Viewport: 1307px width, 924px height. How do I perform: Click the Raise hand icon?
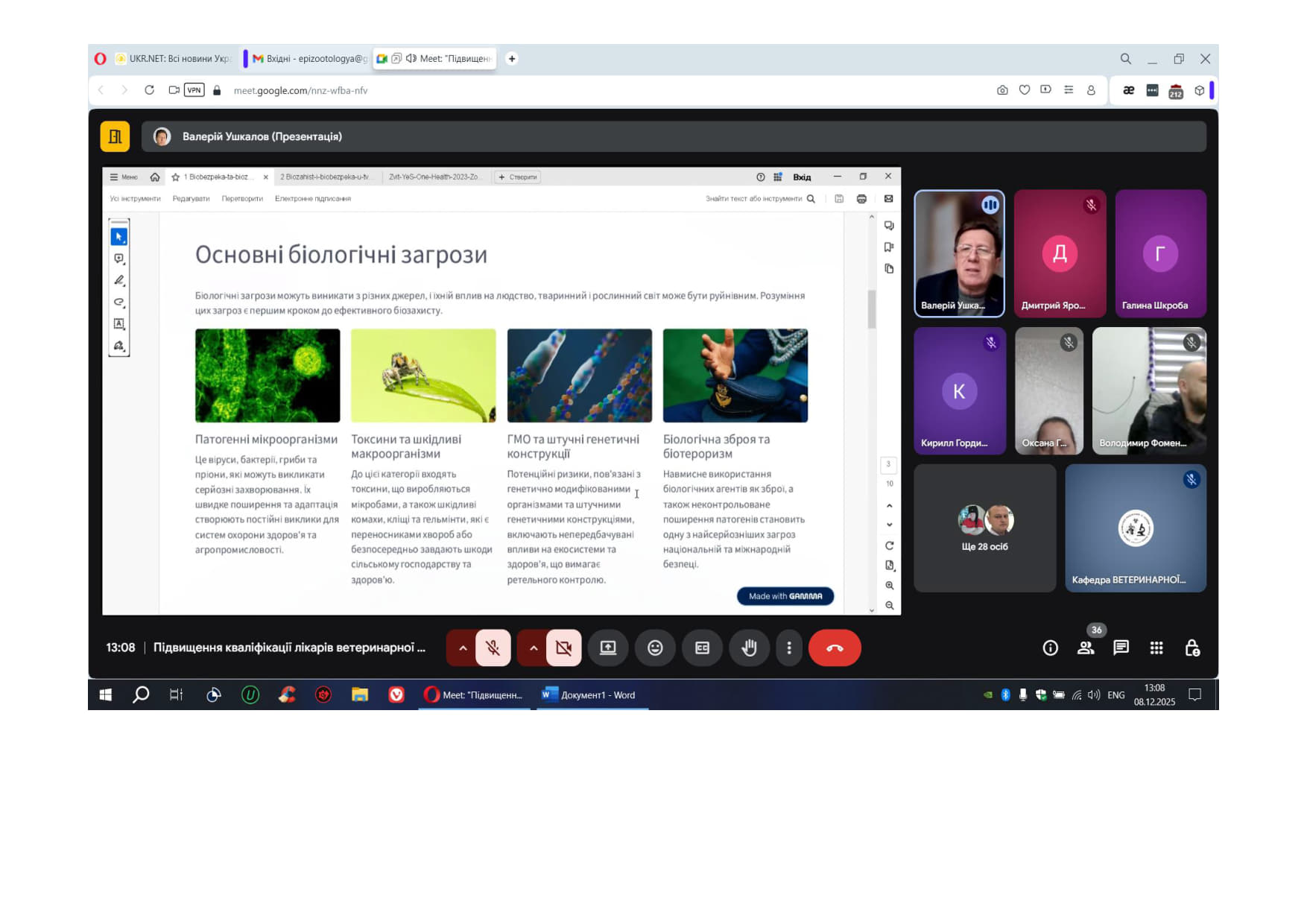[x=749, y=648]
